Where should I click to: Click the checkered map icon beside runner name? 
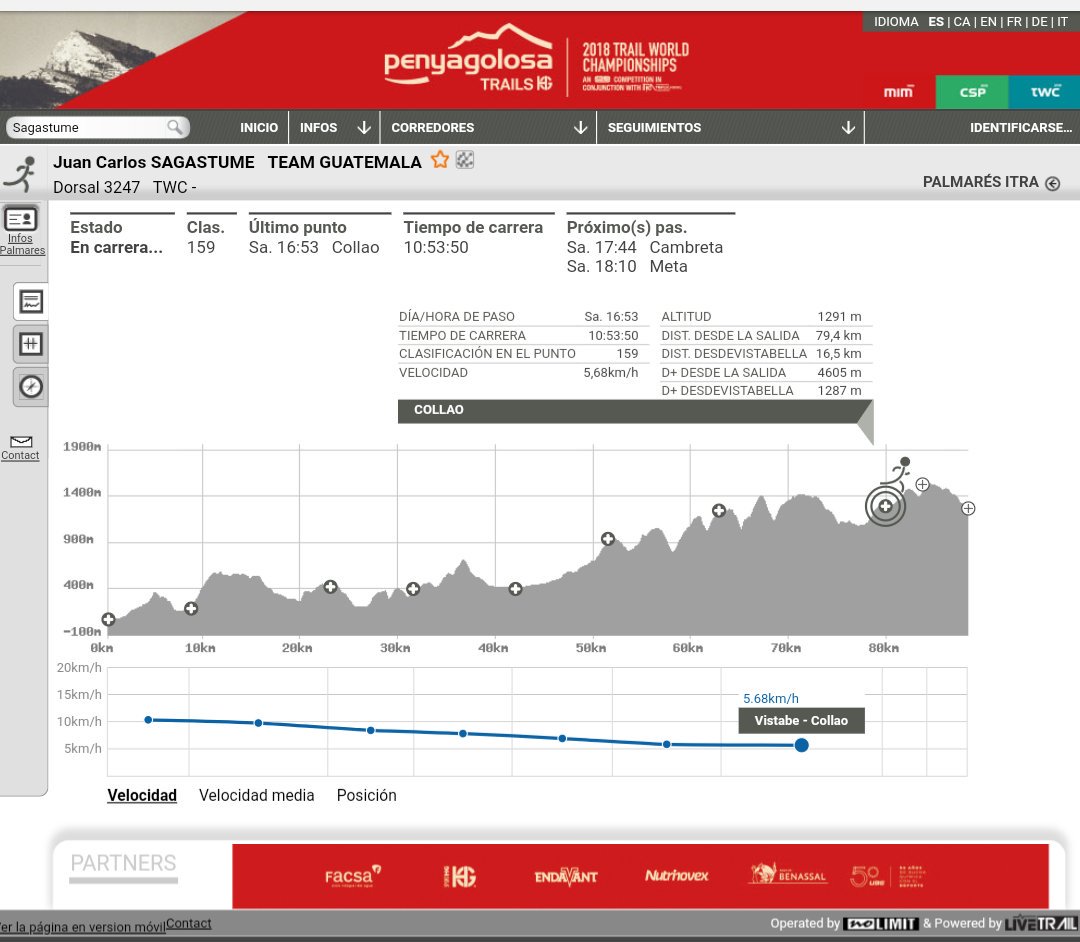[463, 159]
